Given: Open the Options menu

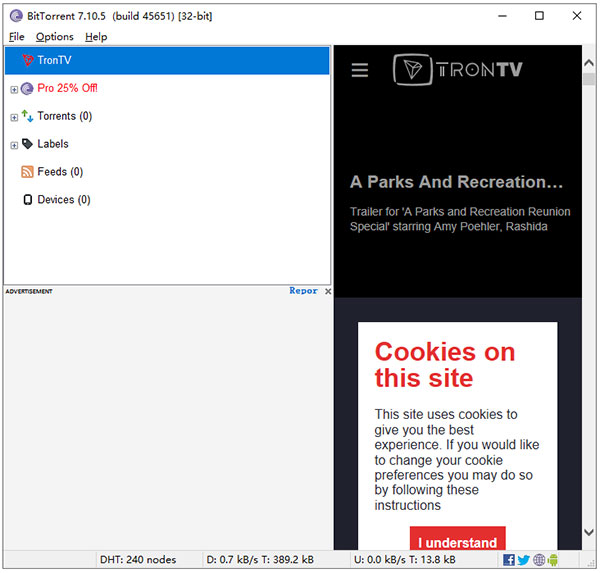Looking at the screenshot, I should click(x=55, y=37).
